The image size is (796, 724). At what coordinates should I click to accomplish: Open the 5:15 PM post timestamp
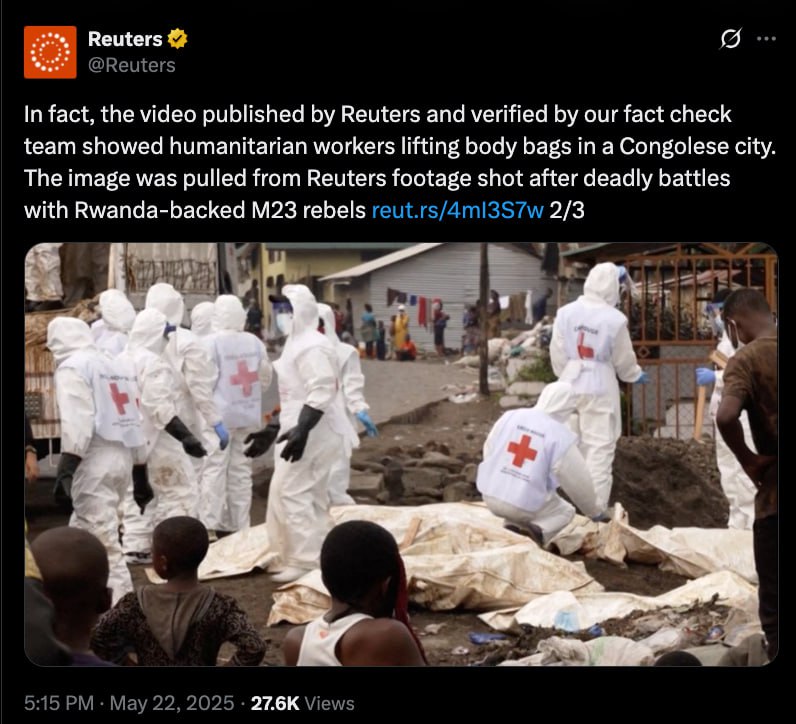click(x=59, y=703)
